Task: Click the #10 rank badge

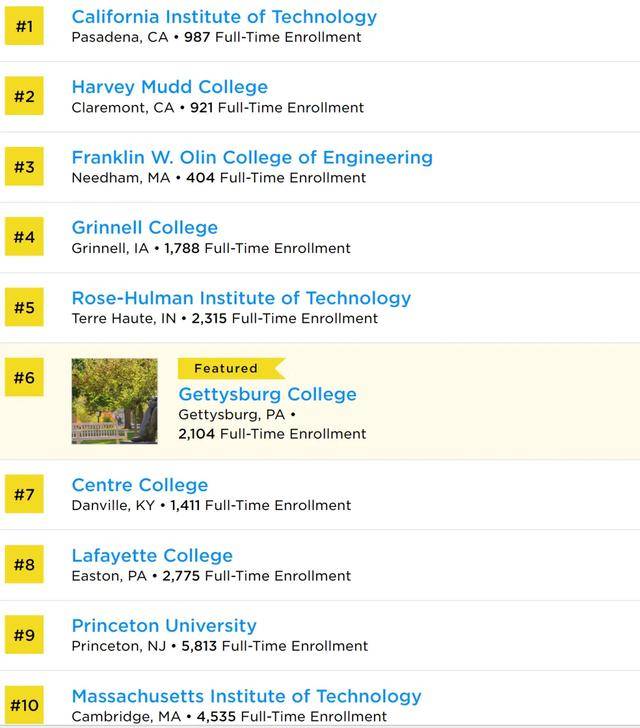Action: tap(24, 705)
